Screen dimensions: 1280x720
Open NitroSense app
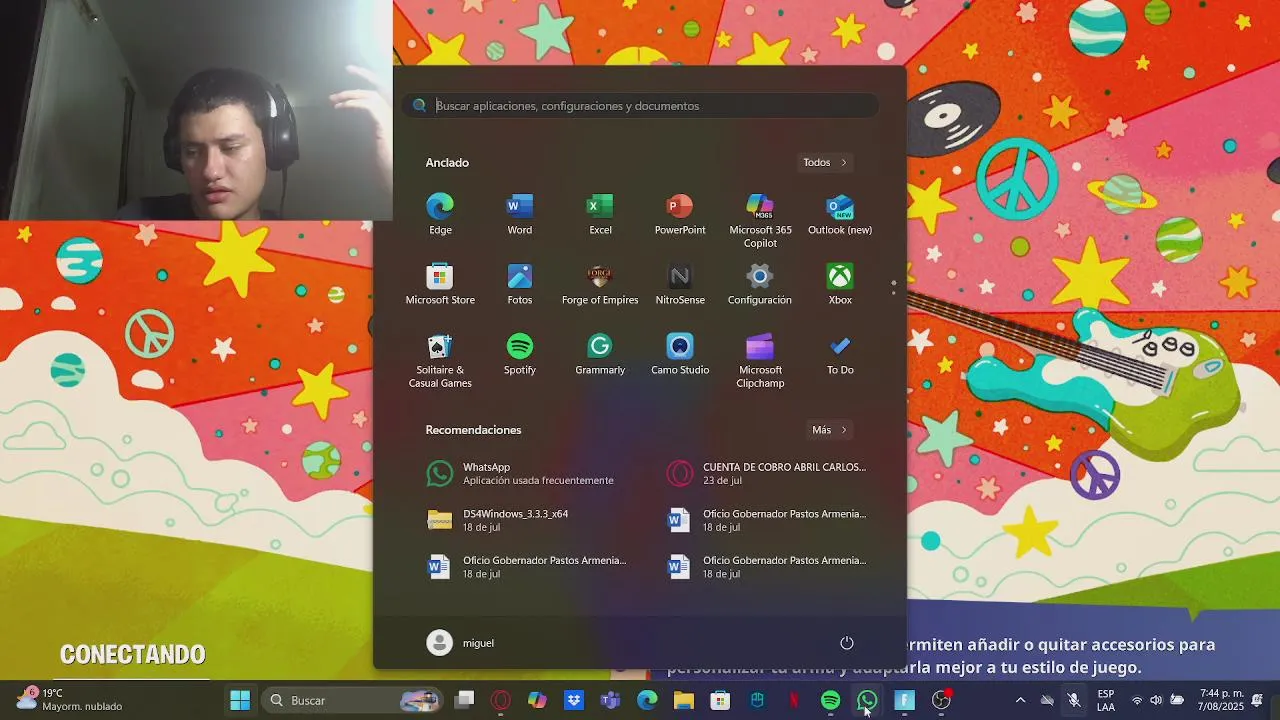click(680, 285)
